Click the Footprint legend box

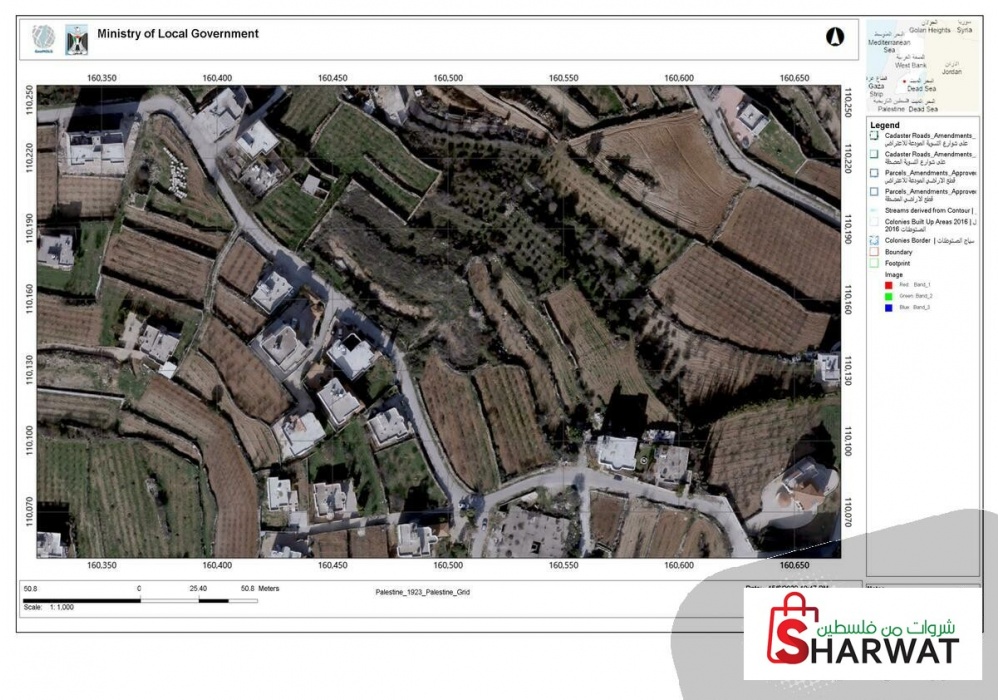point(874,263)
